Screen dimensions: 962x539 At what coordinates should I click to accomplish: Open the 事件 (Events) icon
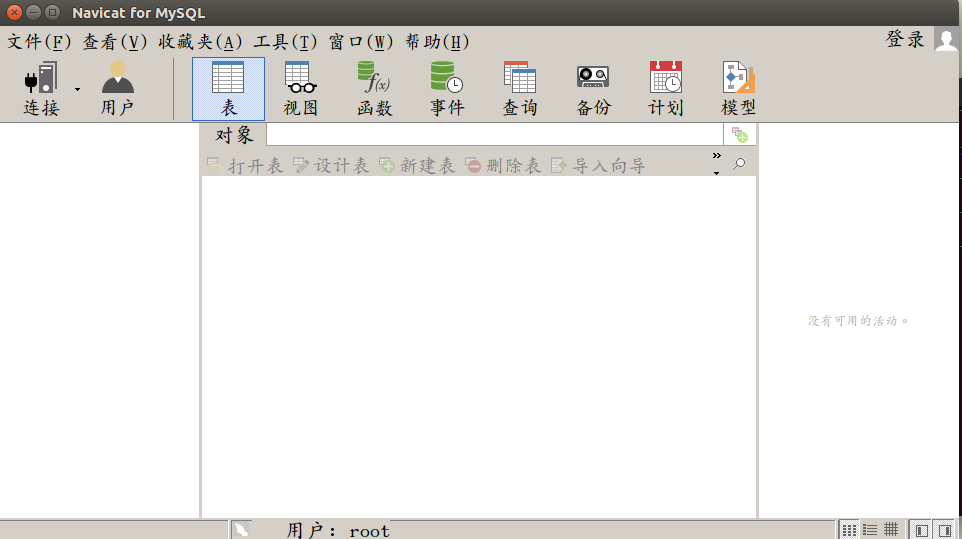tap(447, 89)
